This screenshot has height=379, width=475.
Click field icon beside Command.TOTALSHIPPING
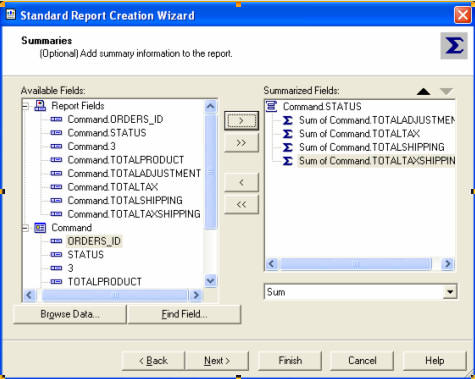click(56, 200)
